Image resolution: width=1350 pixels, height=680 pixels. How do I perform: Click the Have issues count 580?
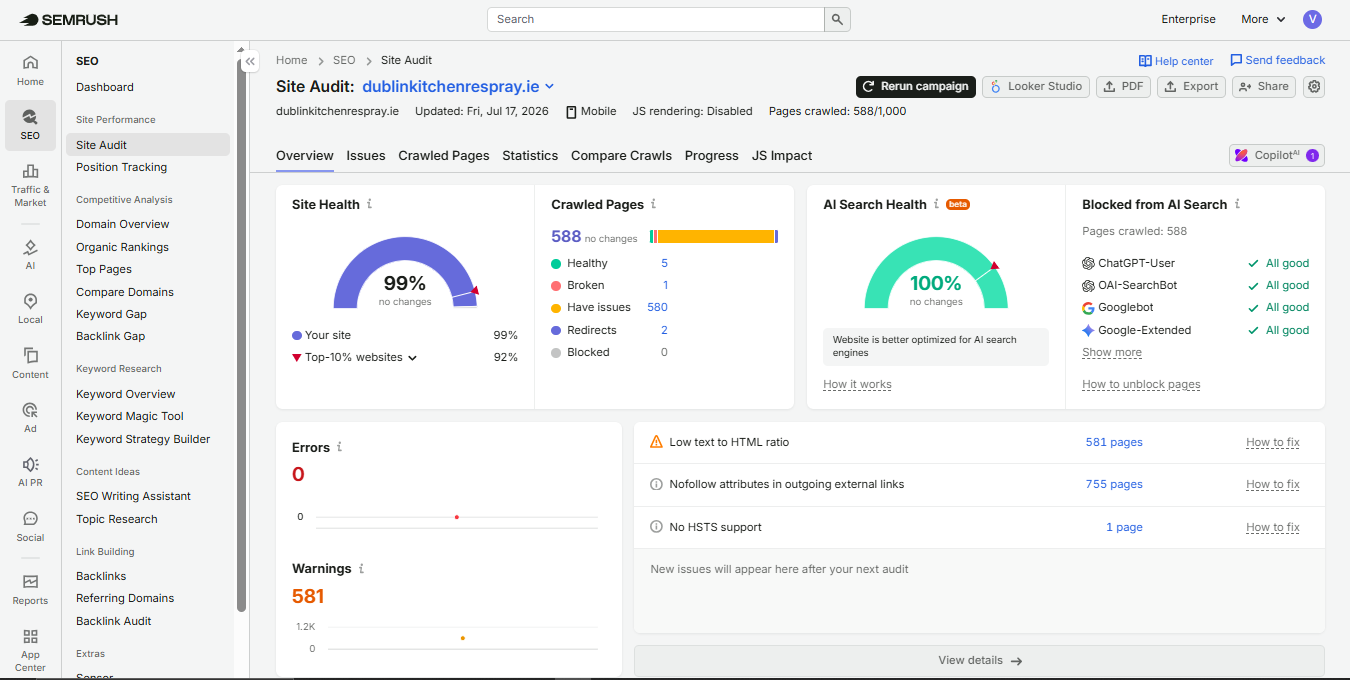tap(657, 307)
